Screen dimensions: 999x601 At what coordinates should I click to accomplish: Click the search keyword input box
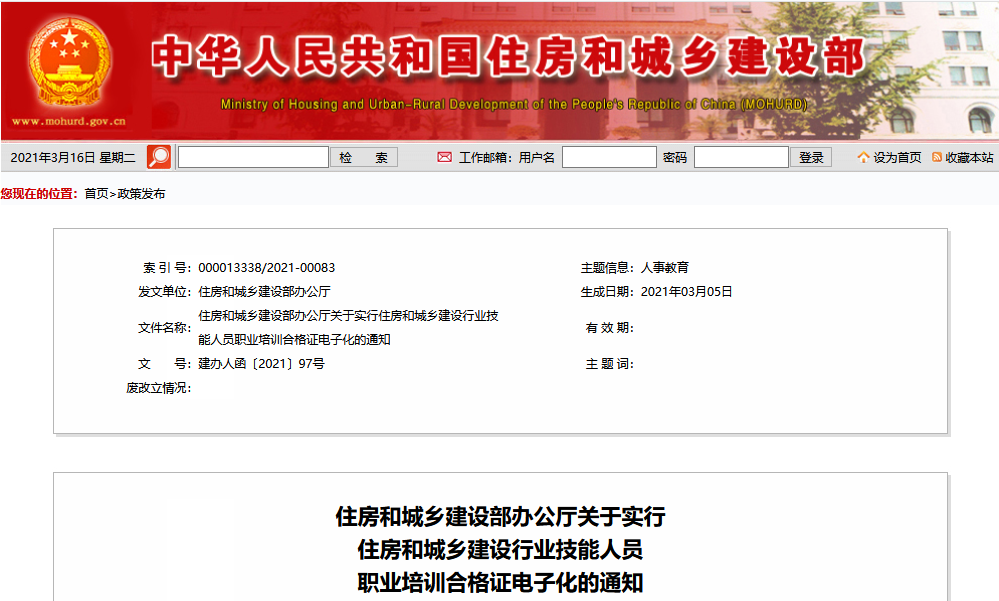[252, 156]
